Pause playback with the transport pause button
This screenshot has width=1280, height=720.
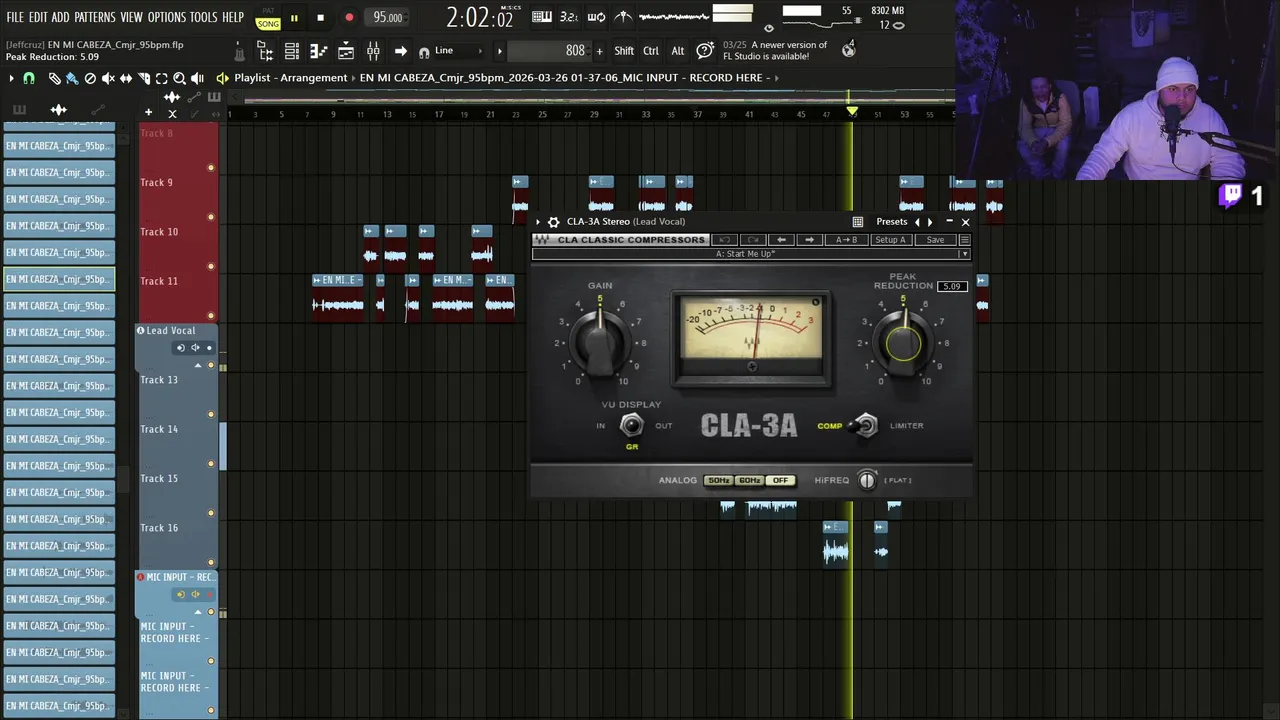click(294, 18)
